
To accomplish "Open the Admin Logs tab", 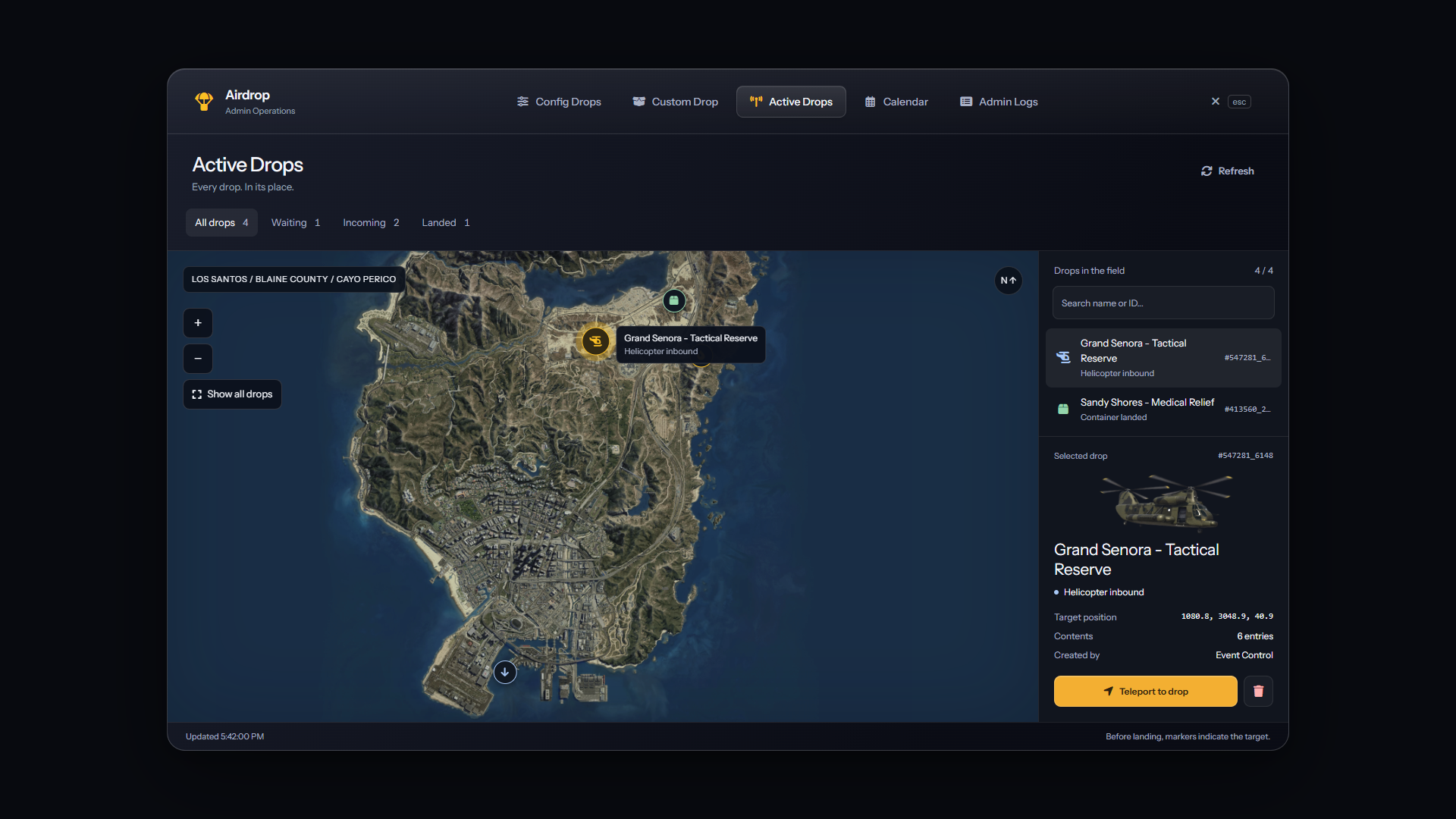I will tap(999, 102).
